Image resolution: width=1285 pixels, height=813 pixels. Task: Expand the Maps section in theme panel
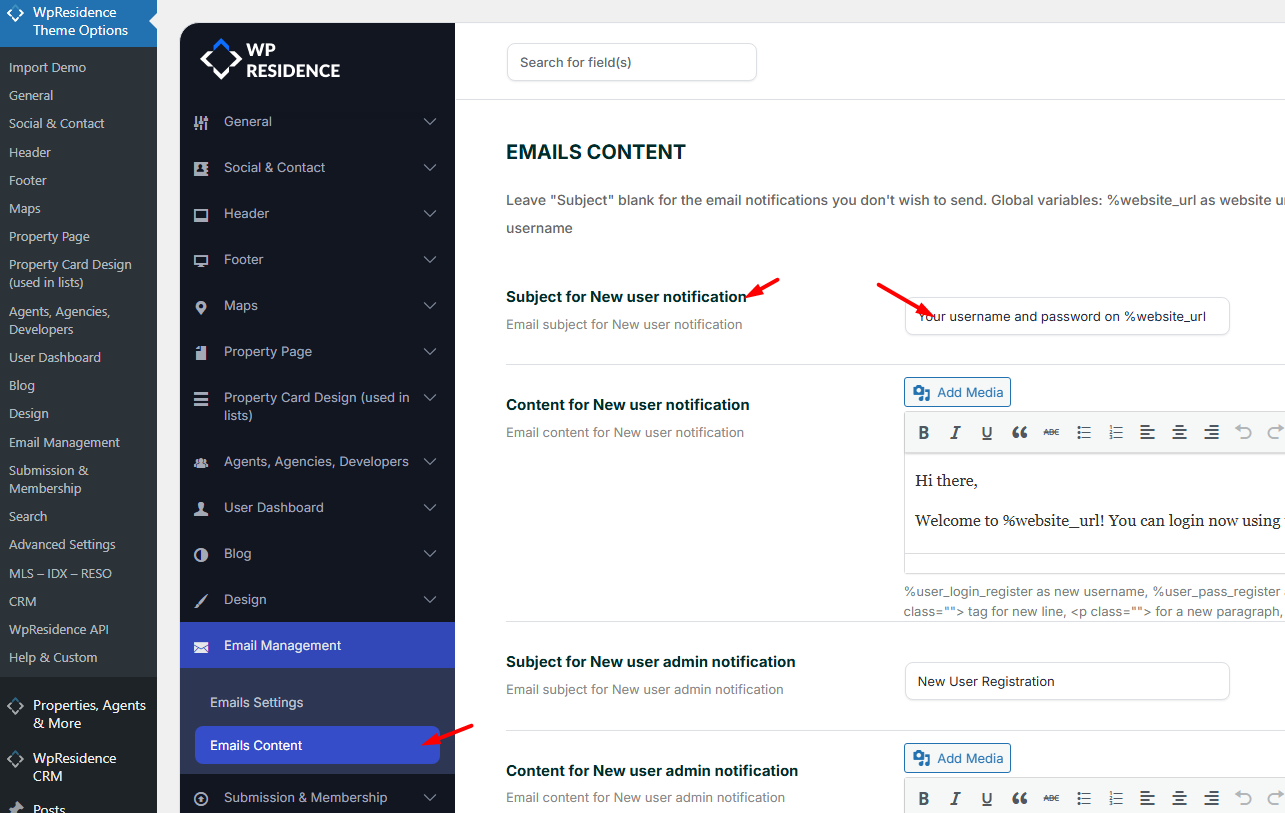pyautogui.click(x=430, y=306)
